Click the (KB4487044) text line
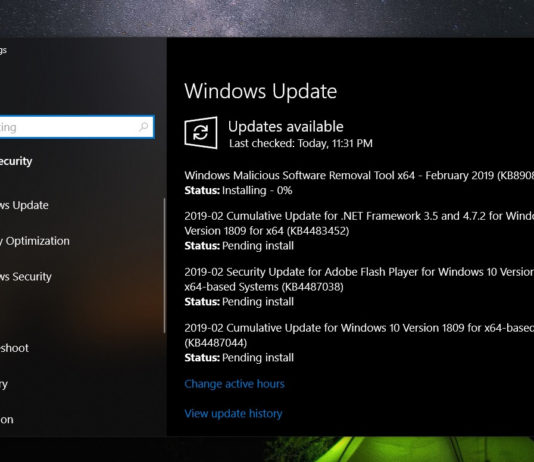Image resolution: width=534 pixels, height=462 pixels. pyautogui.click(x=216, y=342)
